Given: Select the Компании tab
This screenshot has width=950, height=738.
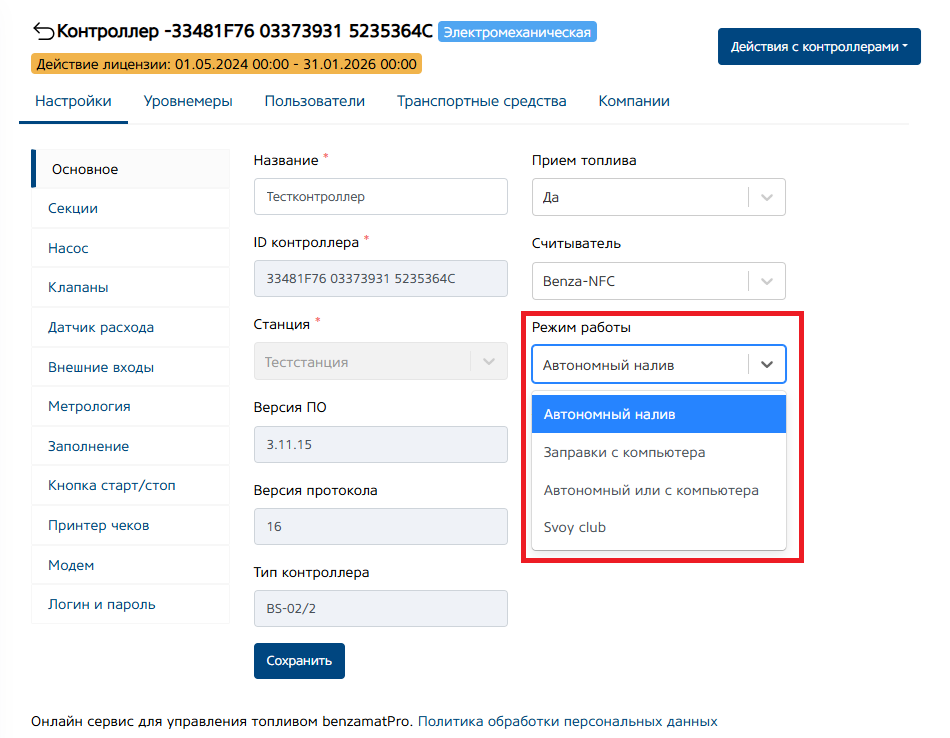Looking at the screenshot, I should 634,101.
